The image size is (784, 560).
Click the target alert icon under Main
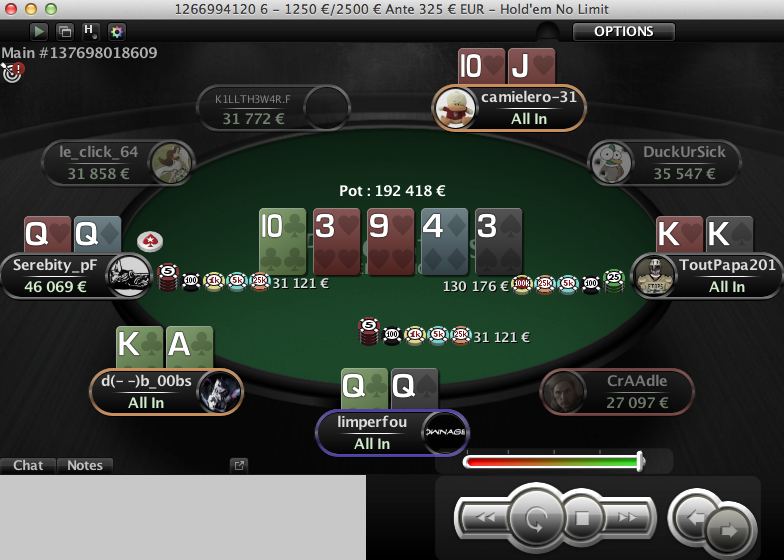[12, 73]
